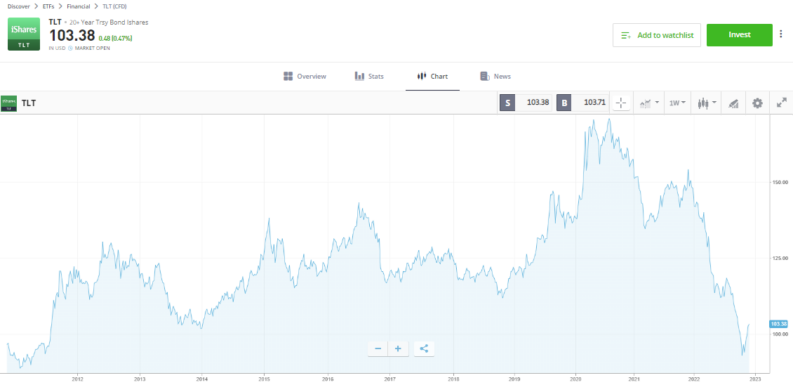Zoom out chart with minus button
793x385 pixels.
coord(377,349)
